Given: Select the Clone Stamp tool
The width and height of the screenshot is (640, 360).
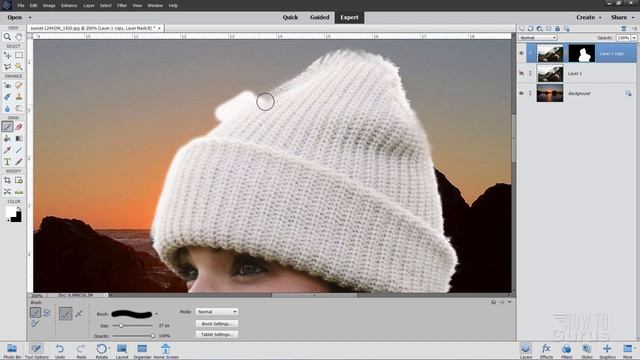Looking at the screenshot, I should pos(19,97).
